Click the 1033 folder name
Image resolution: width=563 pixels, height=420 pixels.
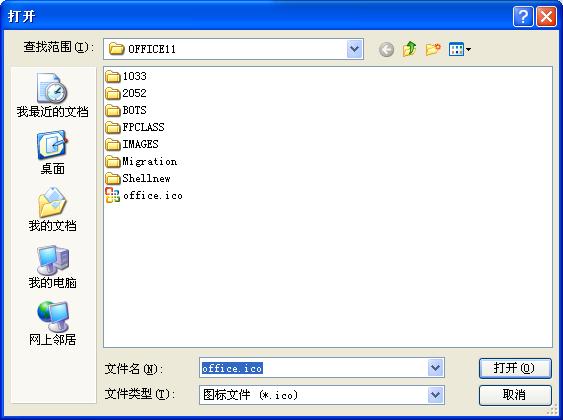(135, 76)
